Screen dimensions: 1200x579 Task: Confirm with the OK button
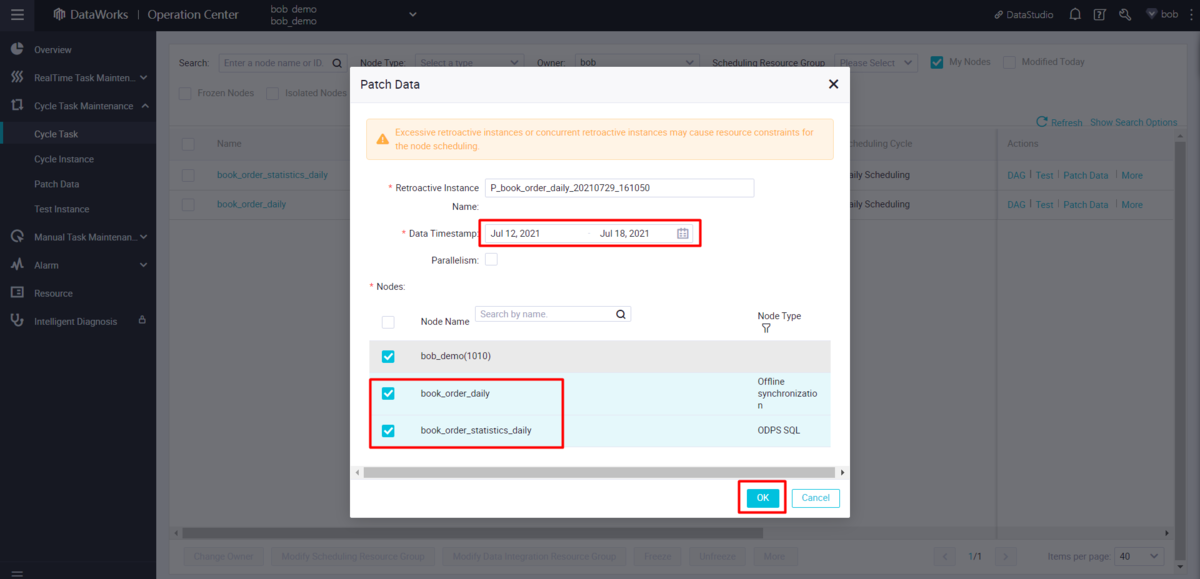(762, 498)
